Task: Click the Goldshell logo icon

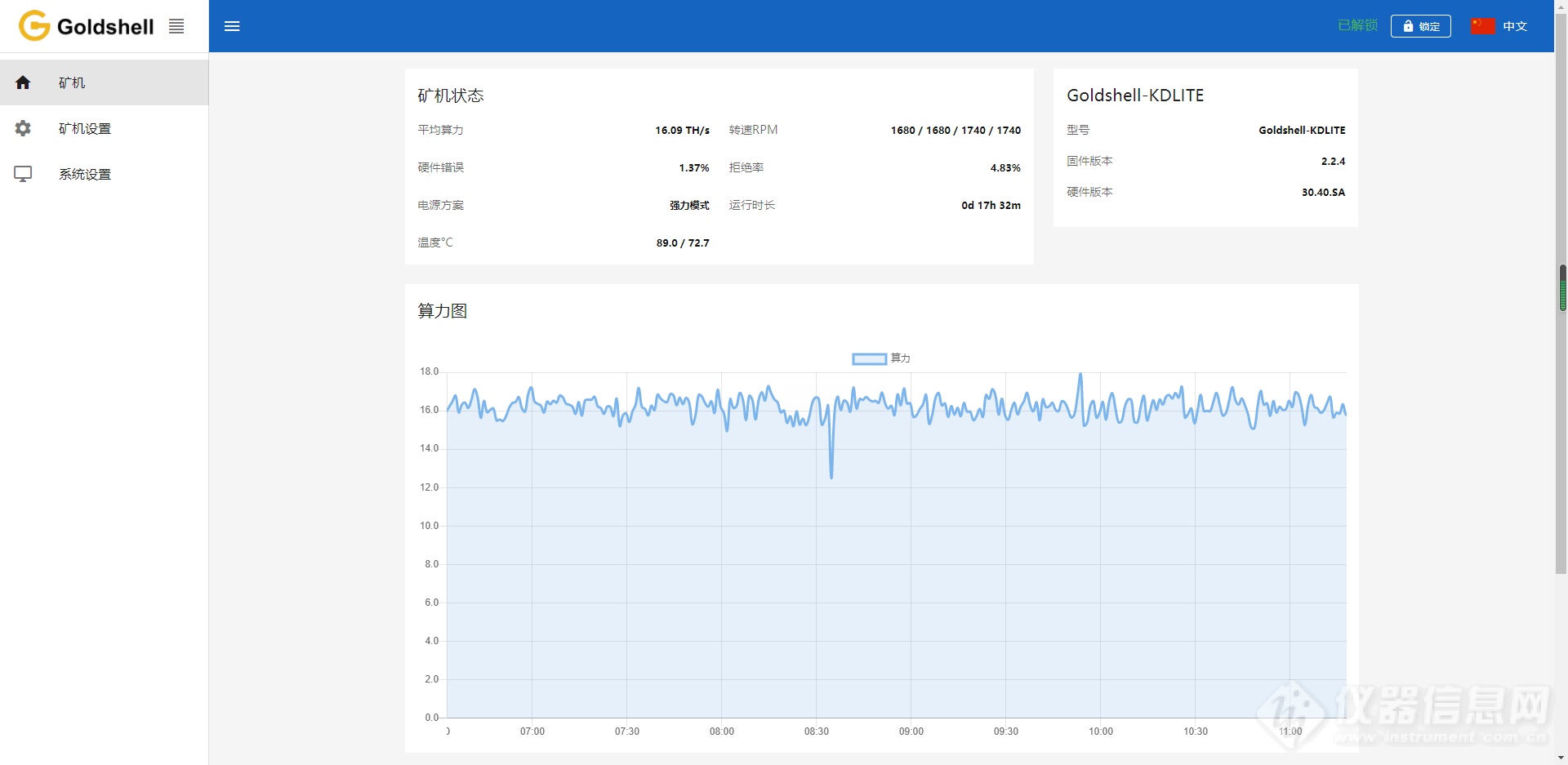Action: pyautogui.click(x=34, y=25)
